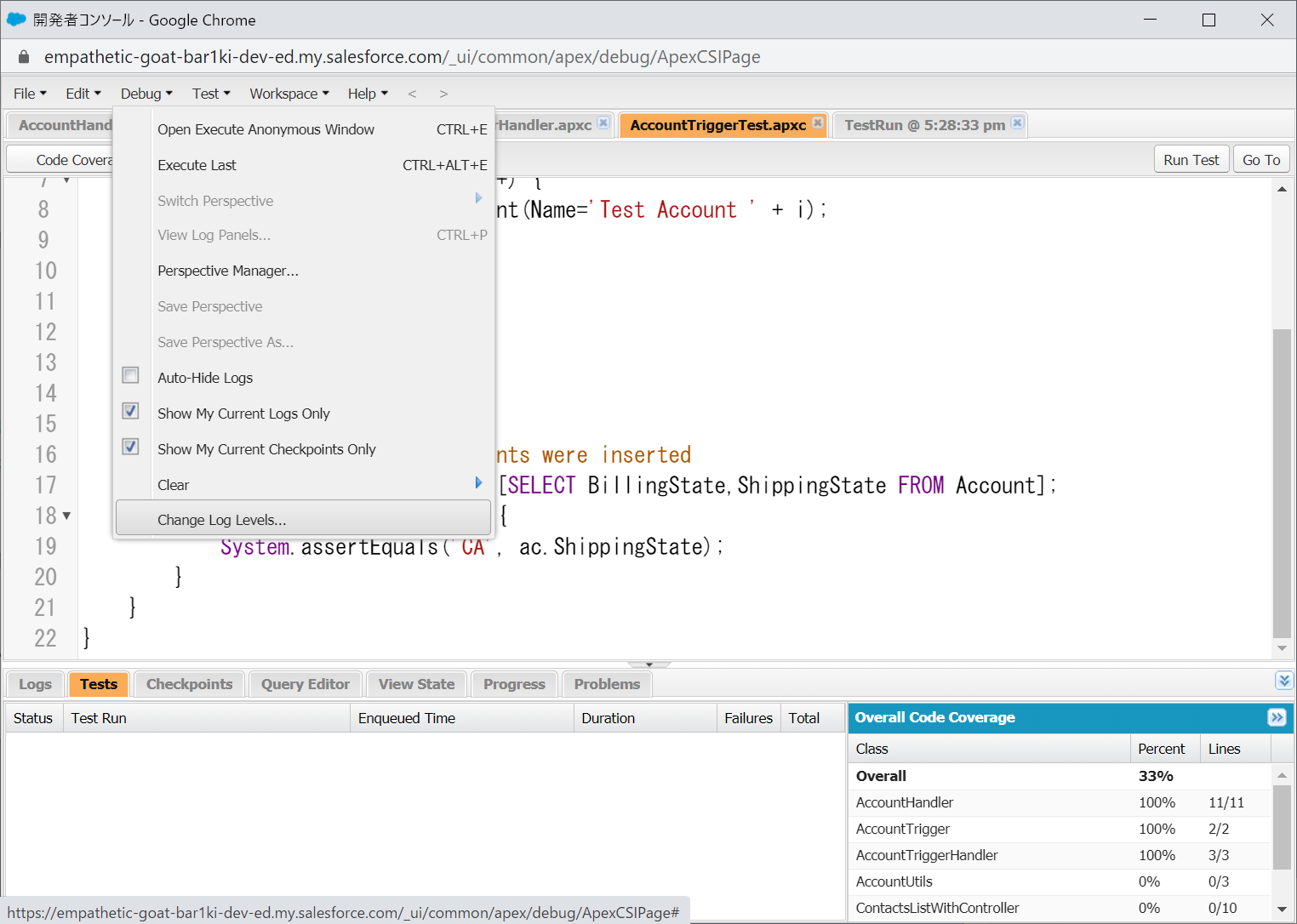This screenshot has height=924, width=1297.
Task: Click the panel splitter collapse handle
Action: tap(648, 664)
